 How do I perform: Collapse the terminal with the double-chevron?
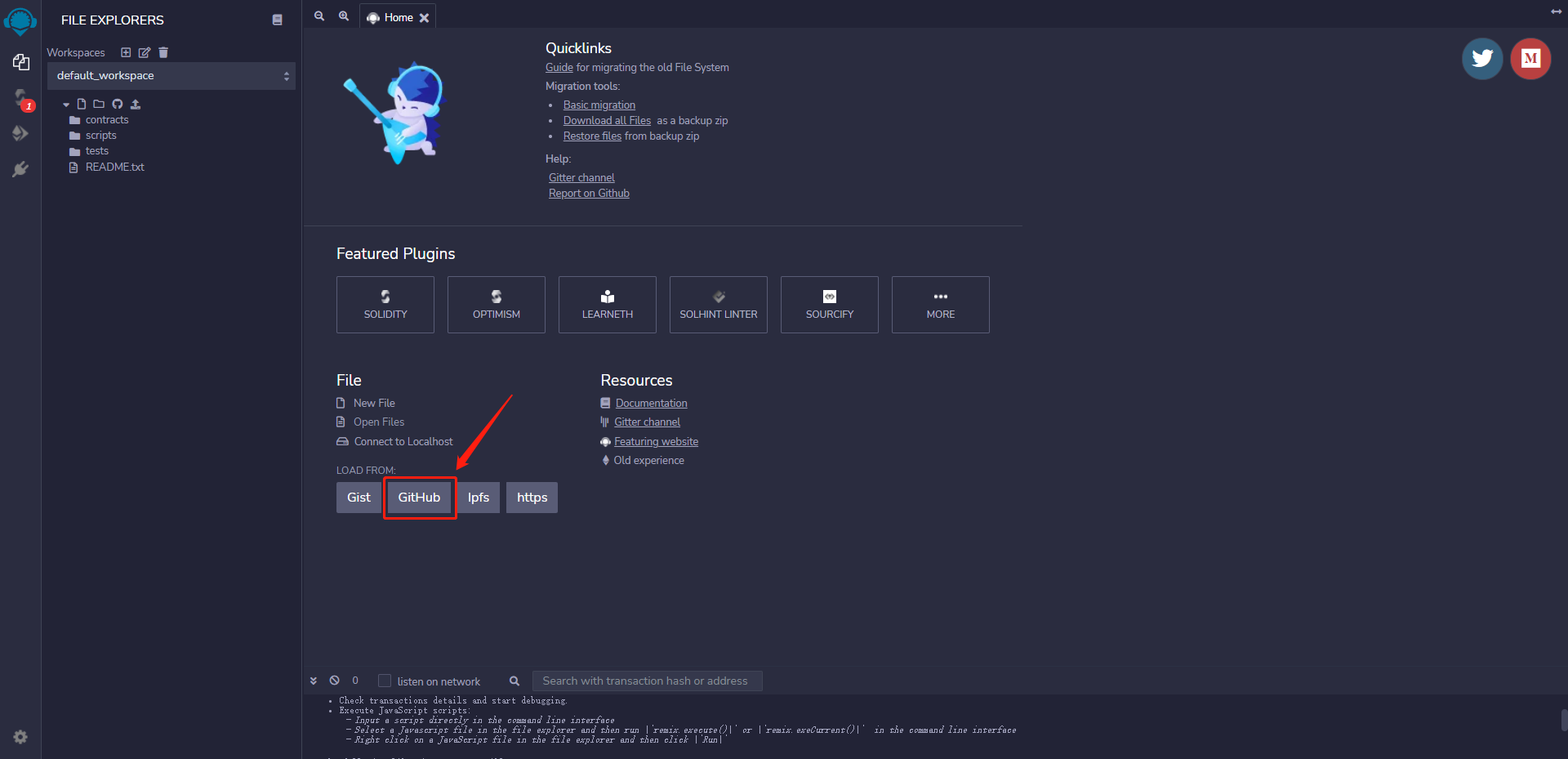pos(314,681)
